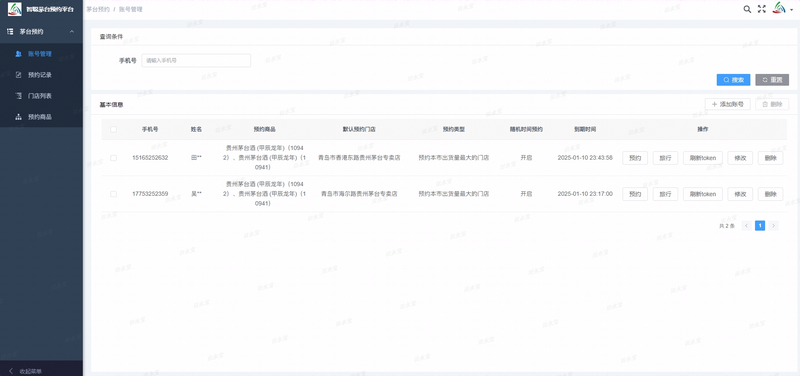800x376 pixels.
Task: Click 修改 for the 15165252632 row
Action: 740,158
